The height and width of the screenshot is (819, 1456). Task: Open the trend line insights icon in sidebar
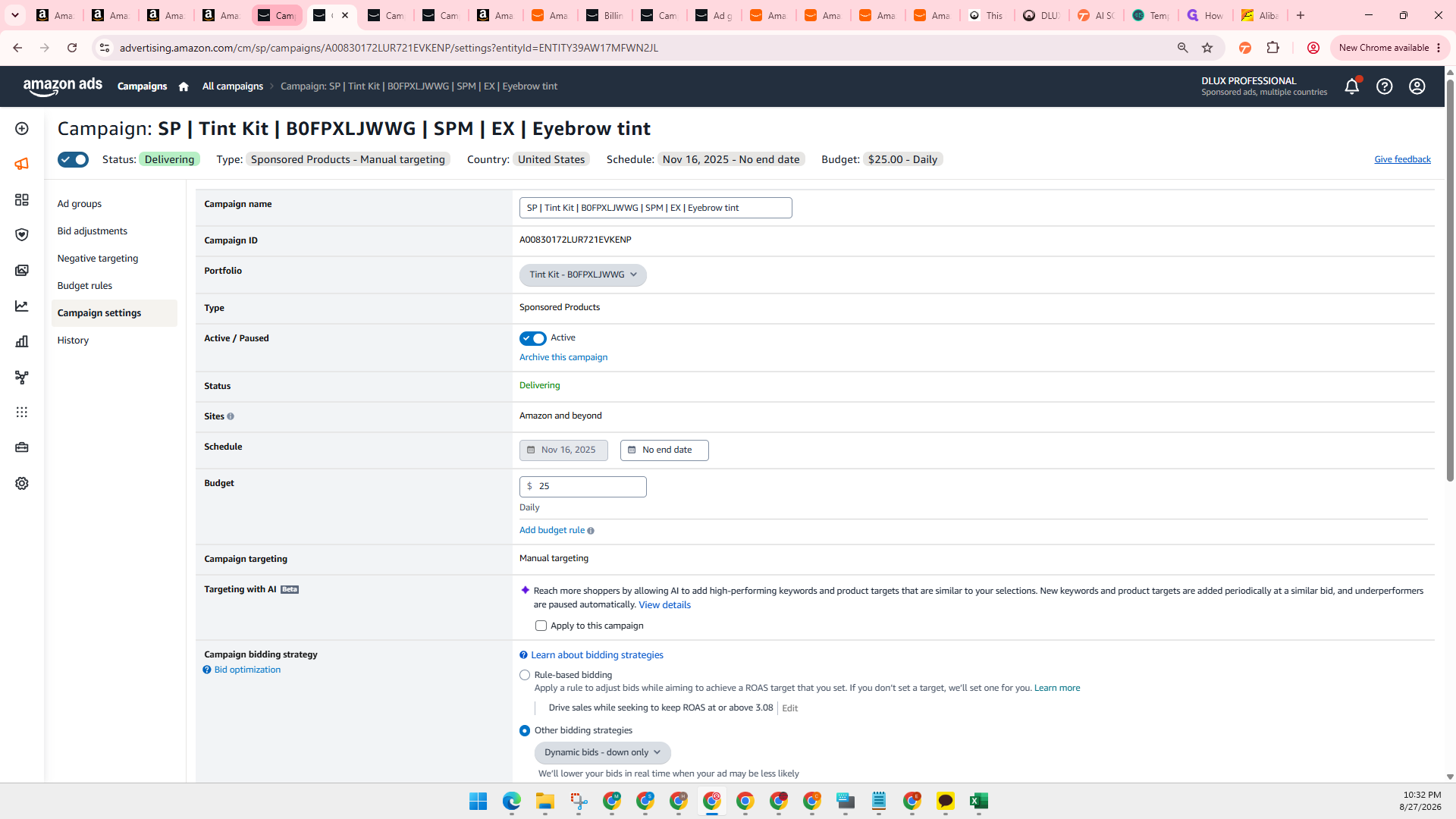click(22, 306)
